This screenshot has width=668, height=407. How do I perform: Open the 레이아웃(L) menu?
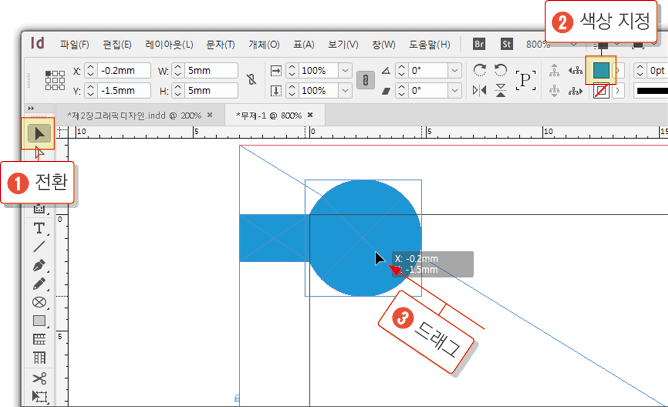coord(169,44)
